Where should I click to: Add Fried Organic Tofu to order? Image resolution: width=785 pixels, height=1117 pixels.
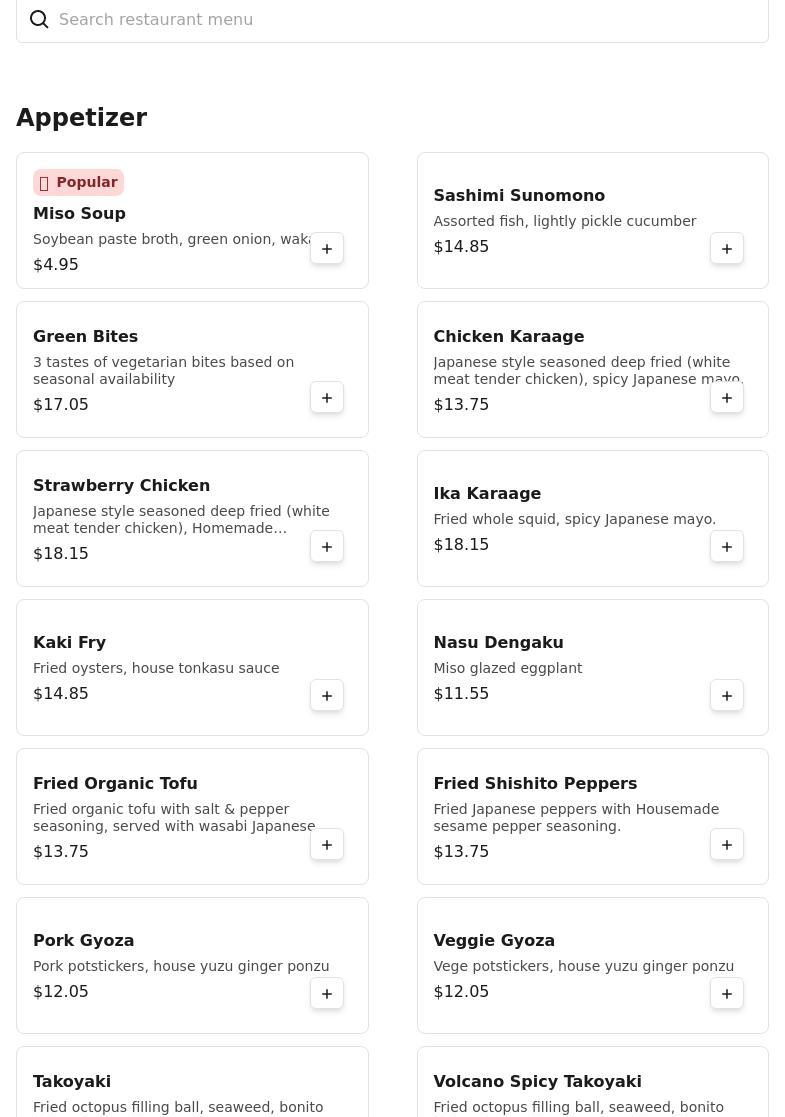(x=327, y=844)
